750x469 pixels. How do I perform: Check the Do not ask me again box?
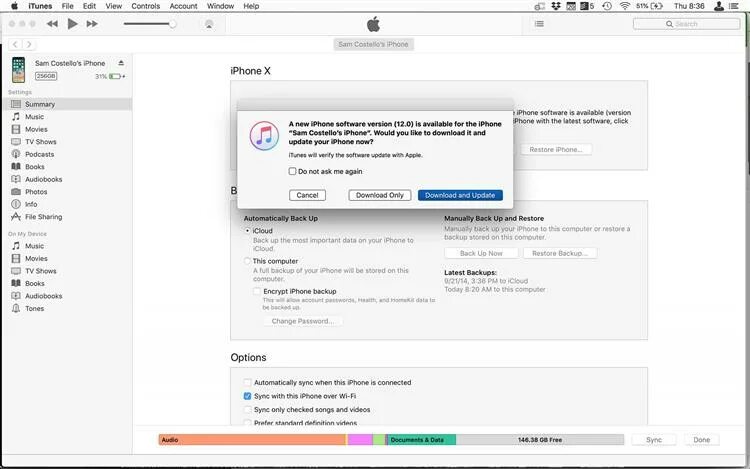(292, 171)
